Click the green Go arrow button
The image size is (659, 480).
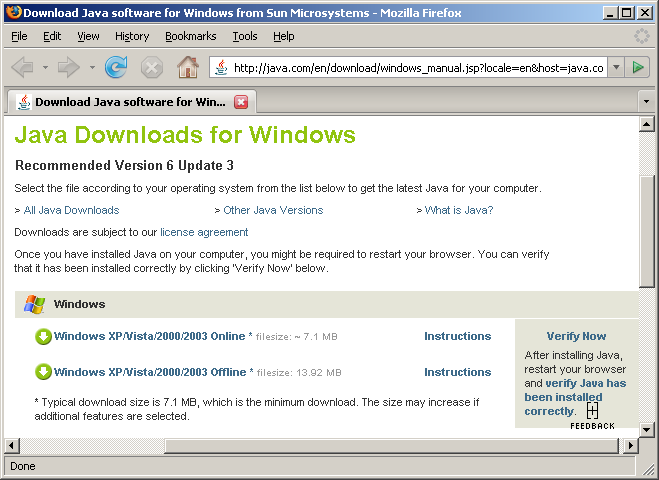coord(638,67)
